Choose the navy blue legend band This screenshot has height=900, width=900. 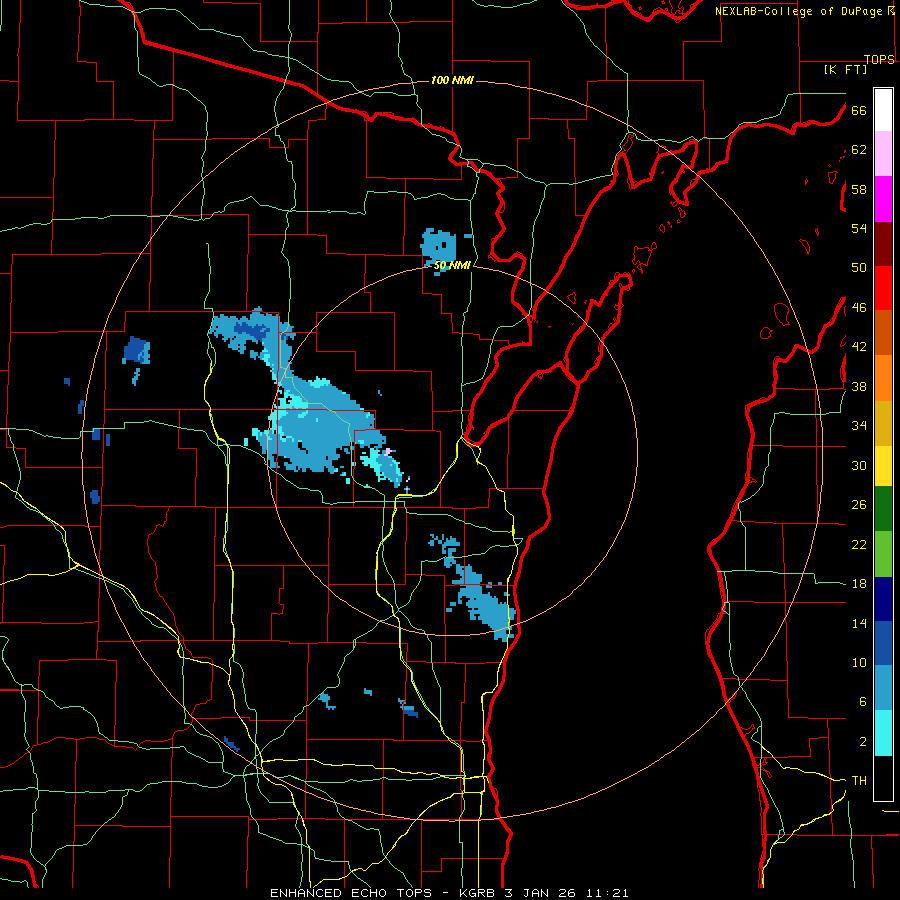[883, 599]
